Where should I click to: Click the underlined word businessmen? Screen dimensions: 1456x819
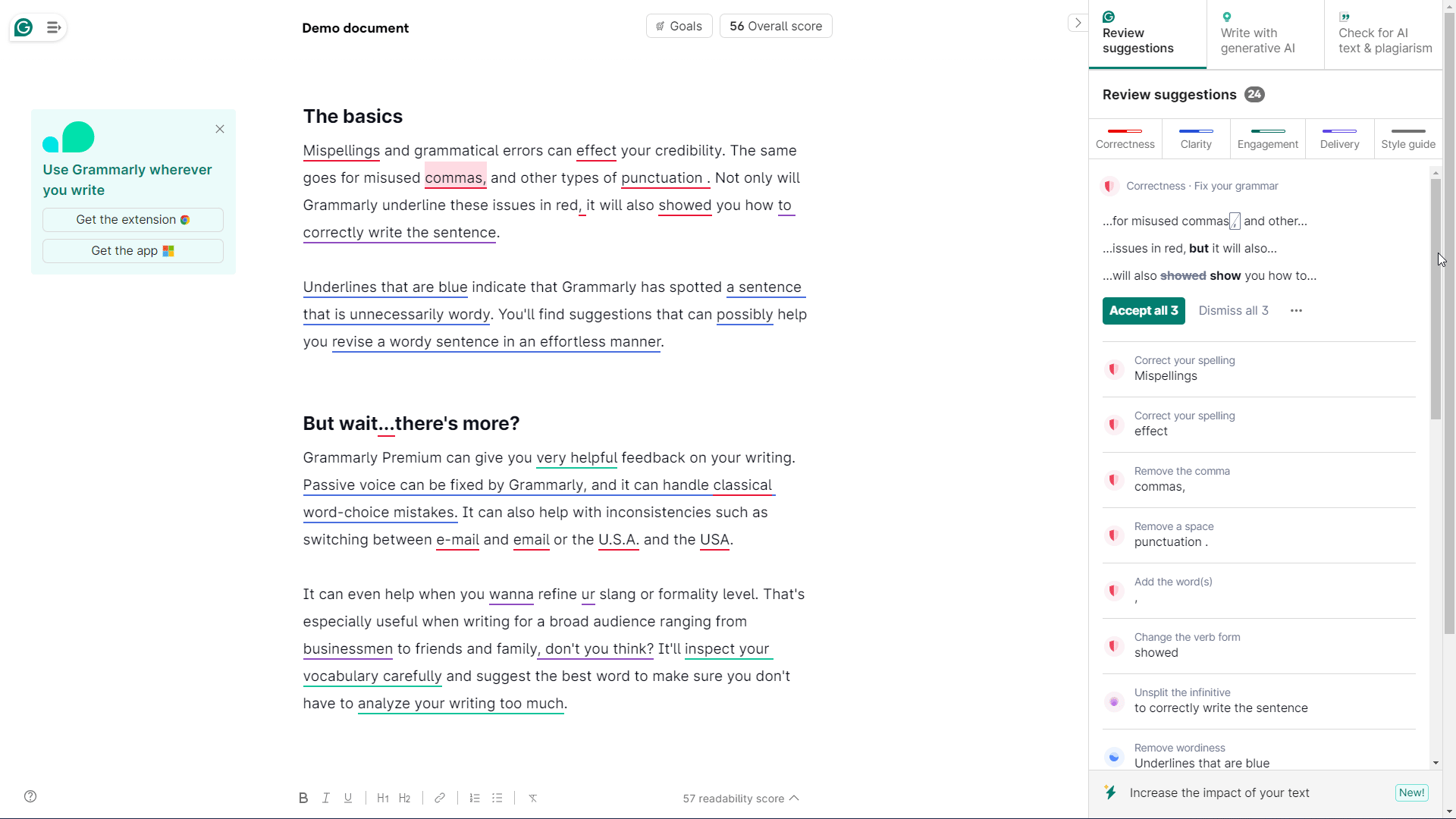[348, 649]
